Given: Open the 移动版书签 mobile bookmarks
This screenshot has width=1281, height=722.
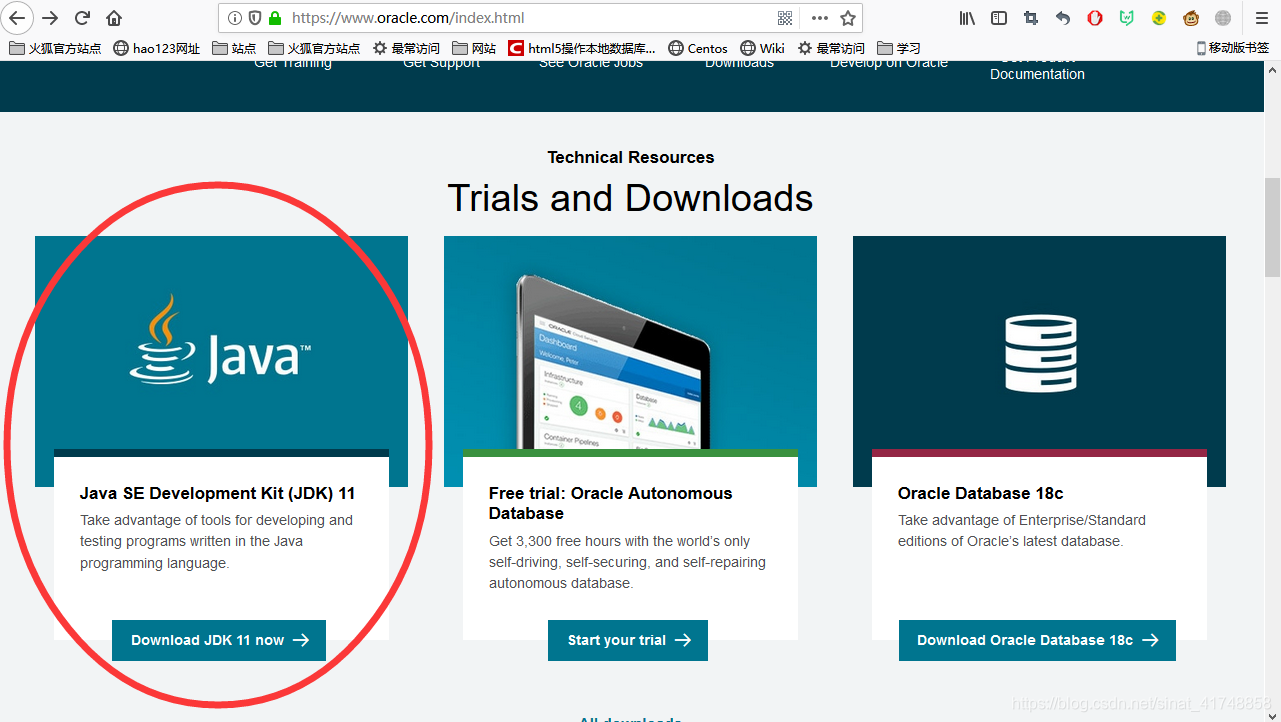Looking at the screenshot, I should point(1233,48).
